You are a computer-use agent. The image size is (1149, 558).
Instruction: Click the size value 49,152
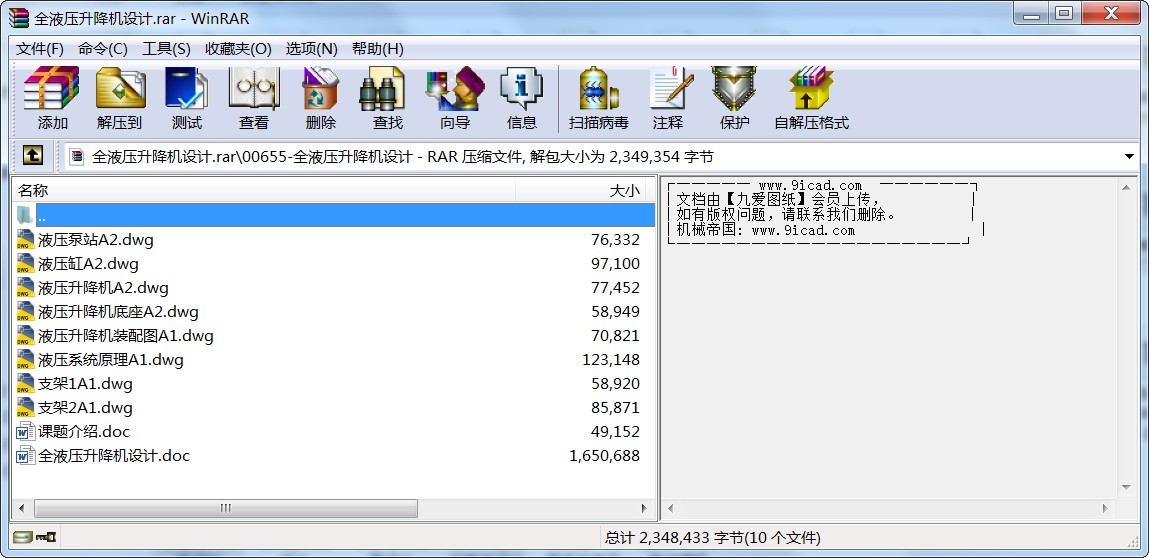pyautogui.click(x=616, y=431)
